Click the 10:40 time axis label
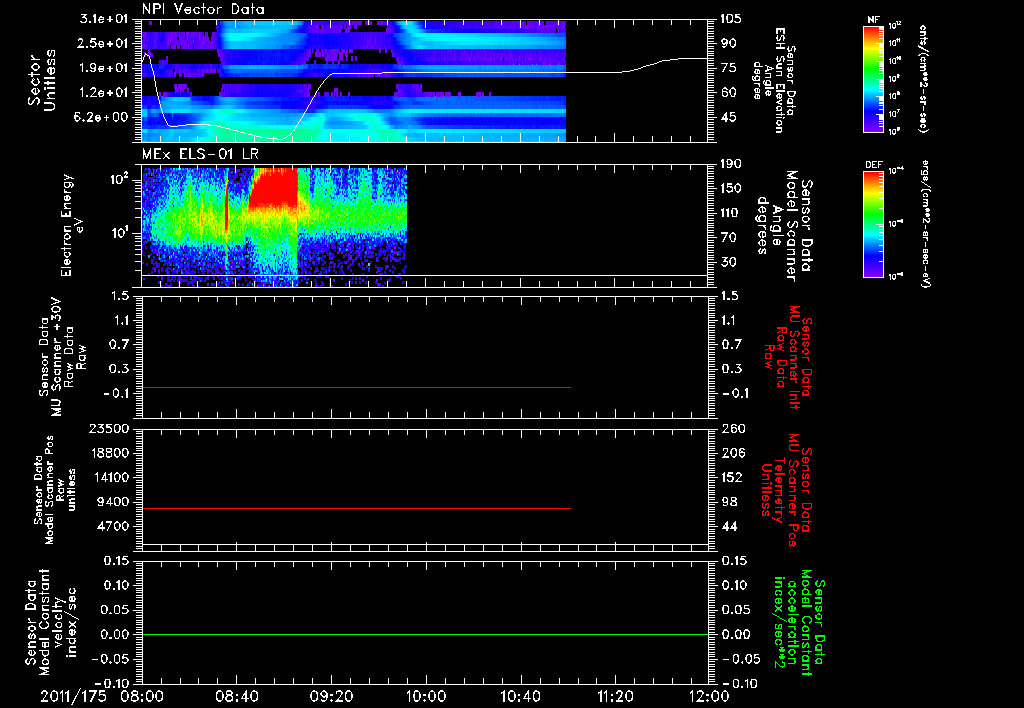The image size is (1024, 708). (x=520, y=696)
